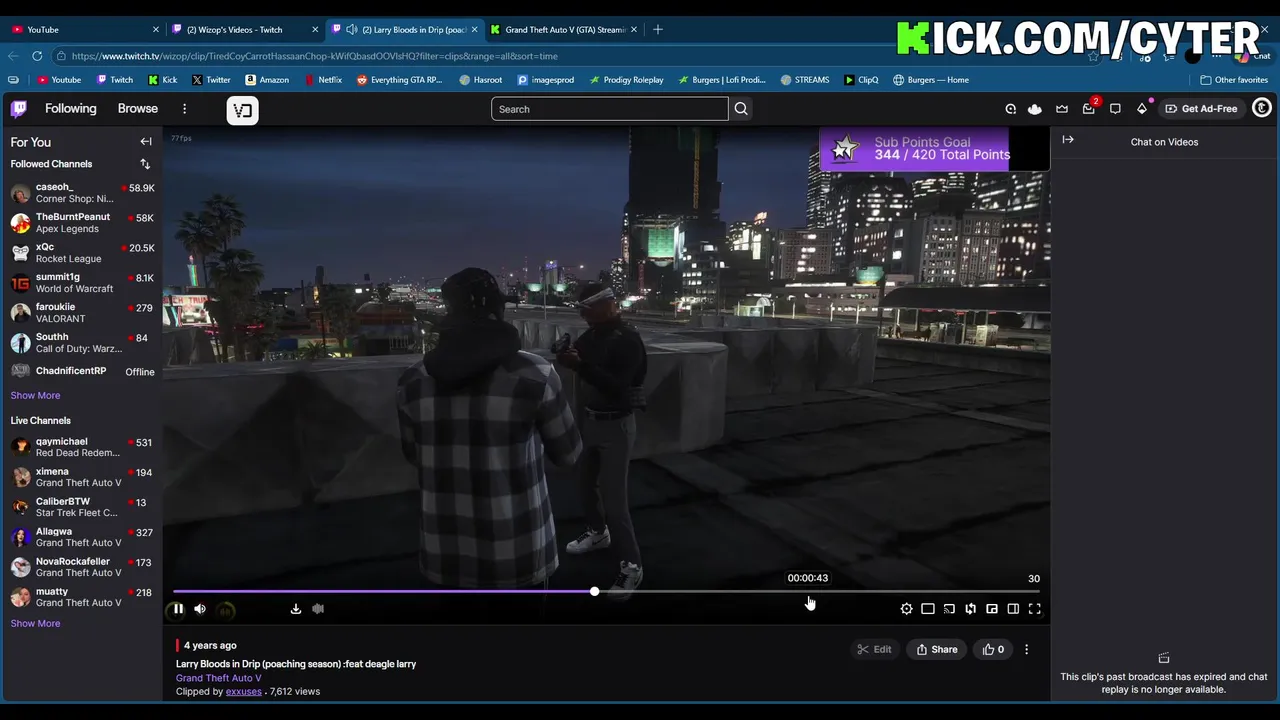Open CaliberBTW live channel
Viewport: 1280px width, 720px height.
82,507
